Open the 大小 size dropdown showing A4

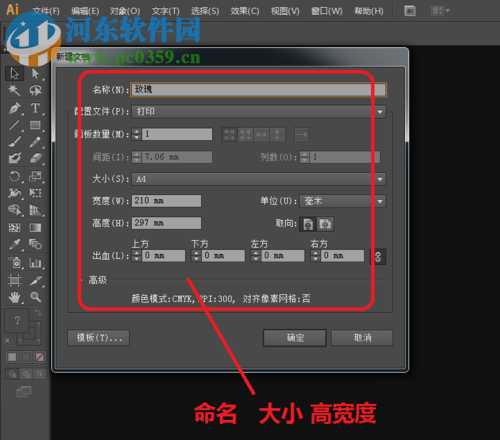pyautogui.click(x=258, y=179)
